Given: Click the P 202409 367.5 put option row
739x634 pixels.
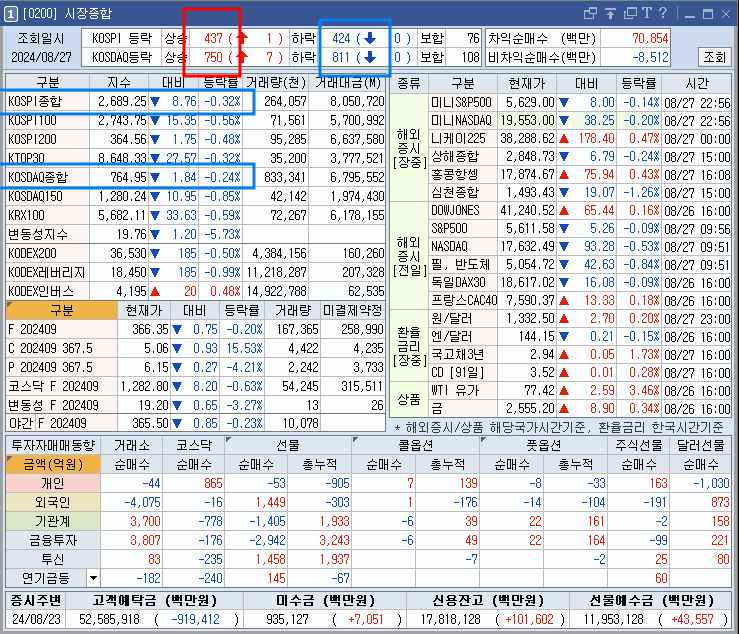Looking at the screenshot, I should [196, 367].
